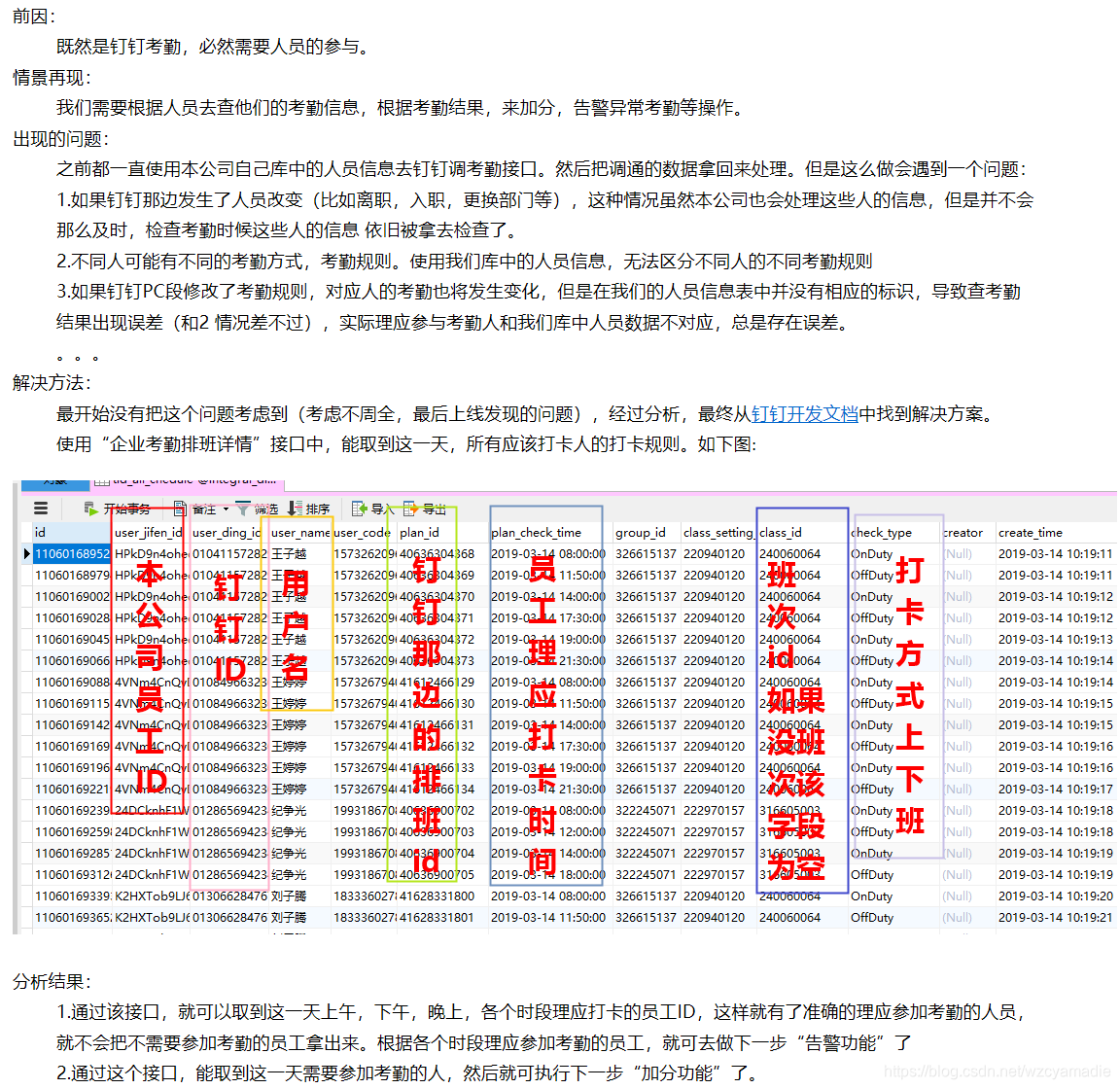Click the 导出 (export) toolbar icon
This screenshot has width=1120, height=1089.
(x=410, y=509)
